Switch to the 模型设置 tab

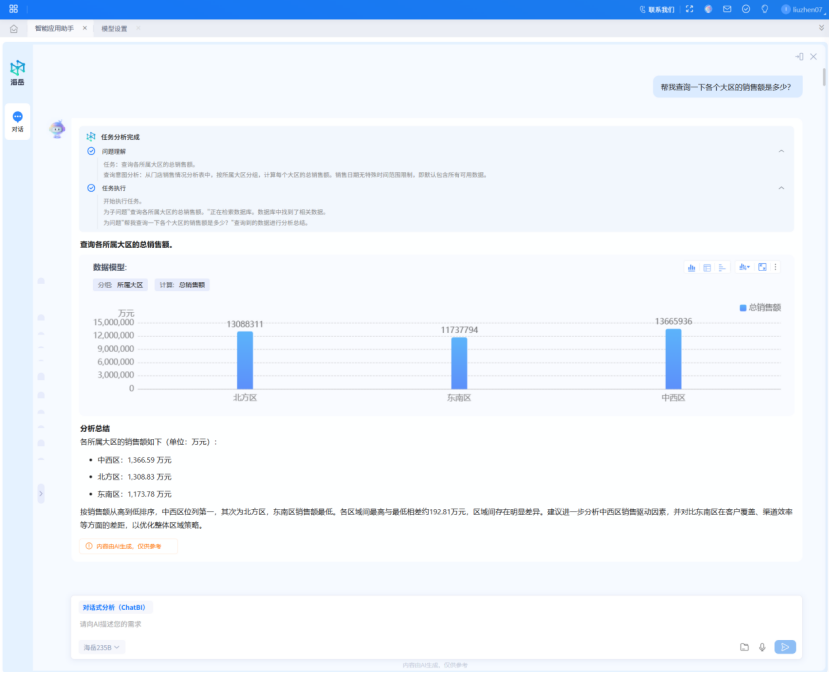coord(114,28)
